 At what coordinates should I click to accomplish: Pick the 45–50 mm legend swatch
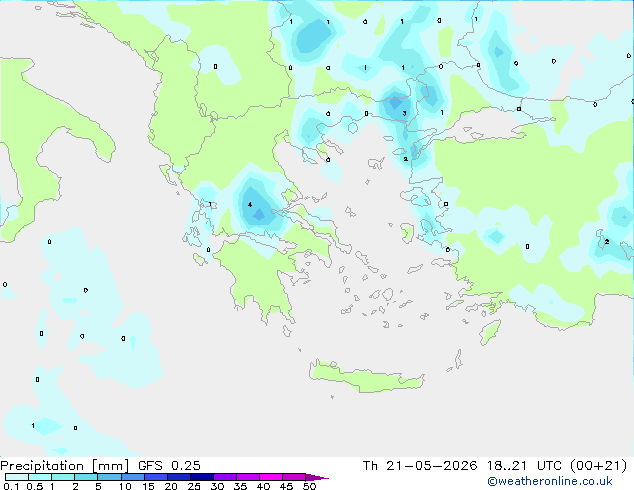[294, 477]
